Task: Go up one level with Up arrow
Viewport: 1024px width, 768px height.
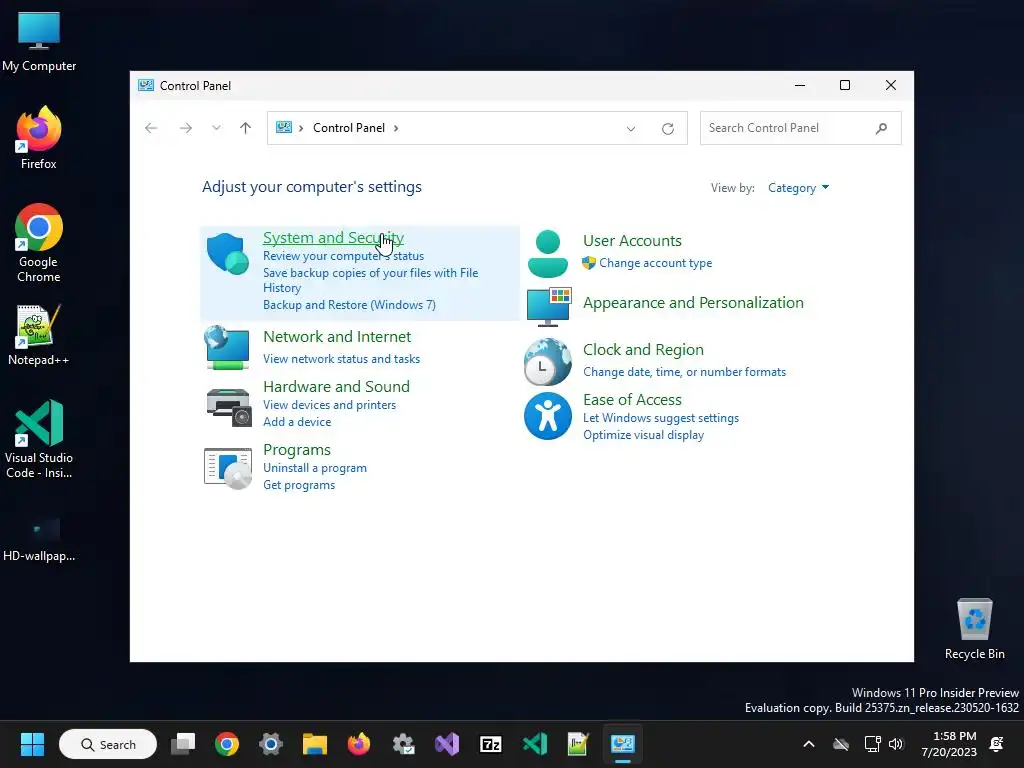Action: click(246, 128)
